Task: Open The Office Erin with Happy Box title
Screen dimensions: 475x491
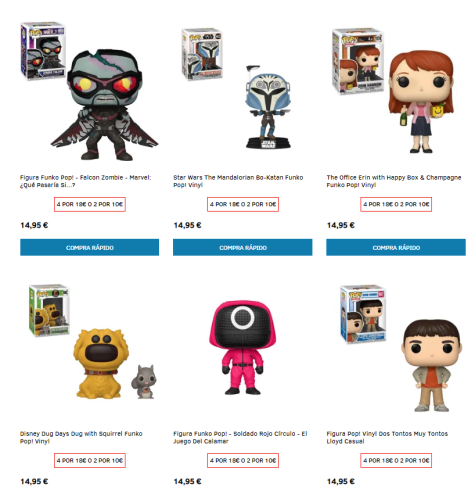Action: [394, 181]
